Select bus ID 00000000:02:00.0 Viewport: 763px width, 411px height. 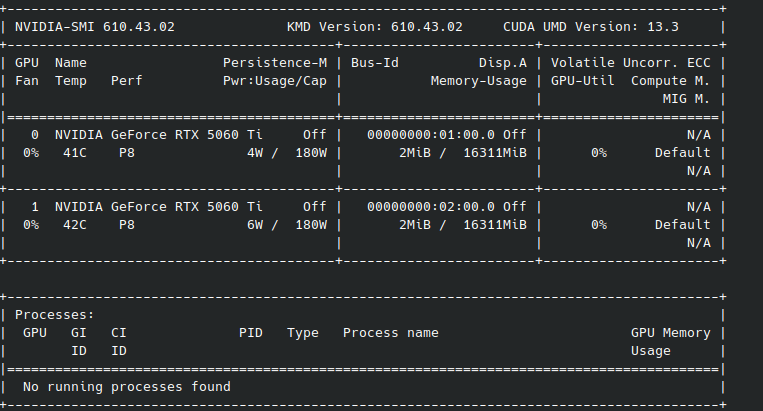click(431, 207)
